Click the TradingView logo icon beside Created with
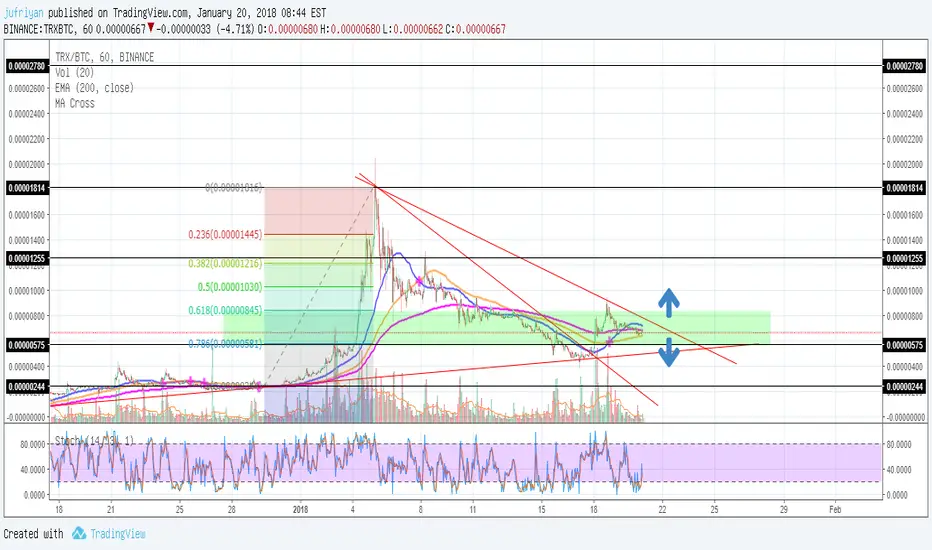The height and width of the screenshot is (550, 932). tap(79, 533)
